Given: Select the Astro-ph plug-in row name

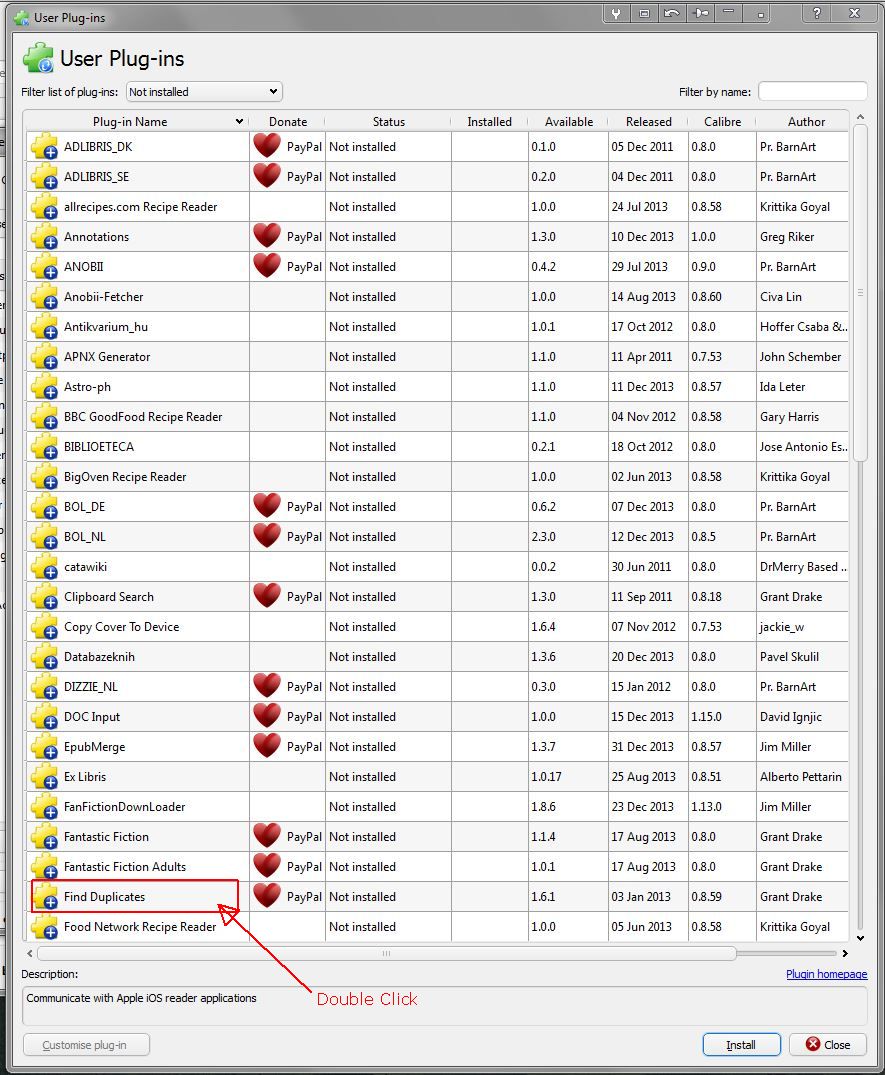Looking at the screenshot, I should [87, 387].
